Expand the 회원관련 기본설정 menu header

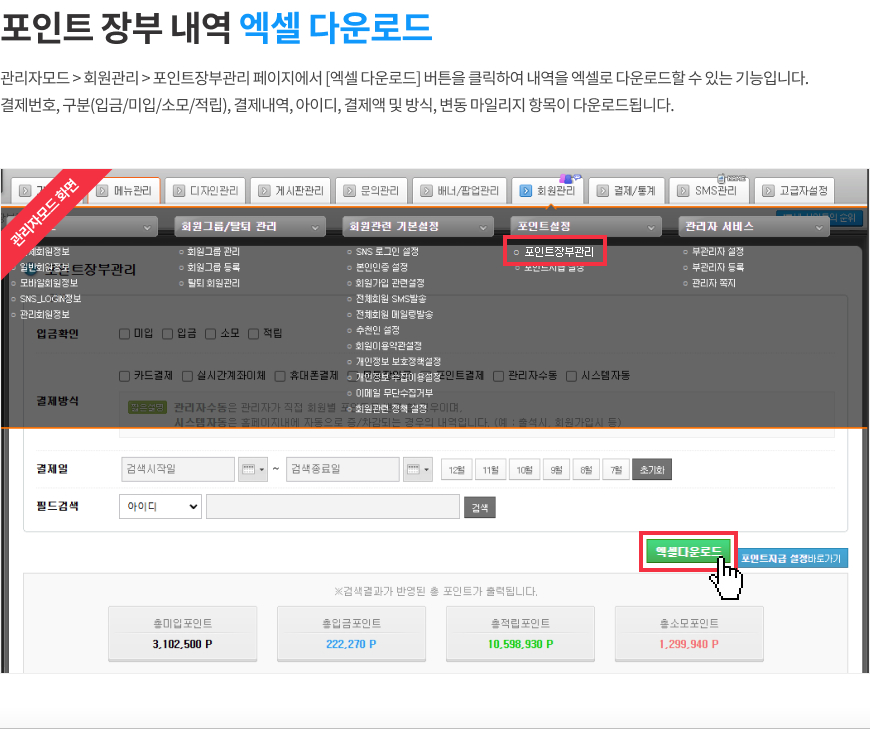pyautogui.click(x=418, y=226)
